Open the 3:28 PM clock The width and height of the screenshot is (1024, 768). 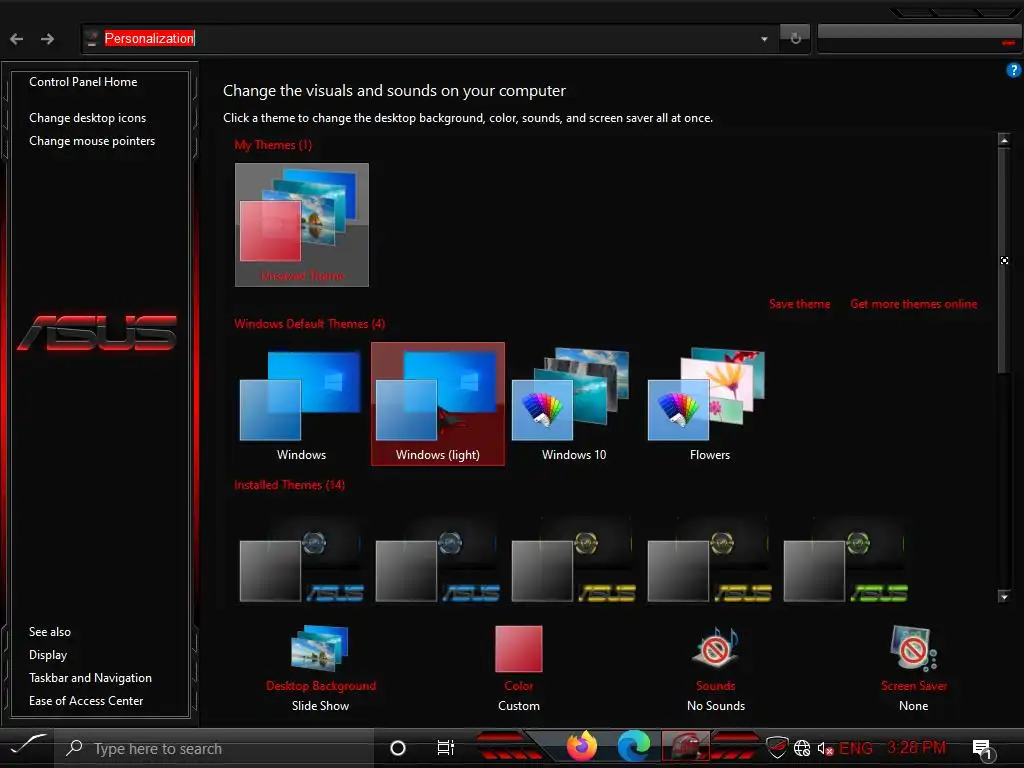[916, 747]
